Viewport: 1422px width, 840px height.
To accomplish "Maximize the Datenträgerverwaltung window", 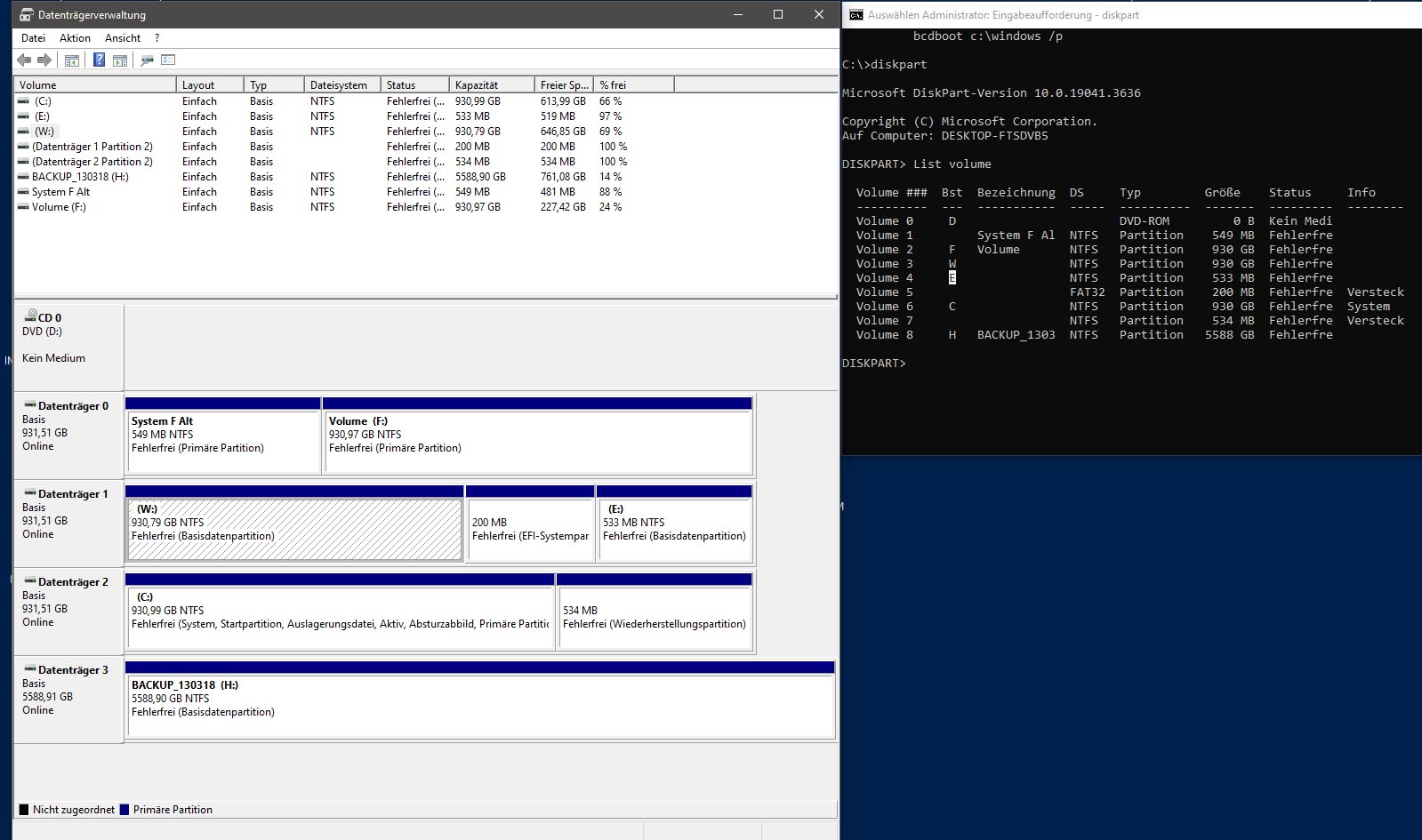I will coord(778,14).
